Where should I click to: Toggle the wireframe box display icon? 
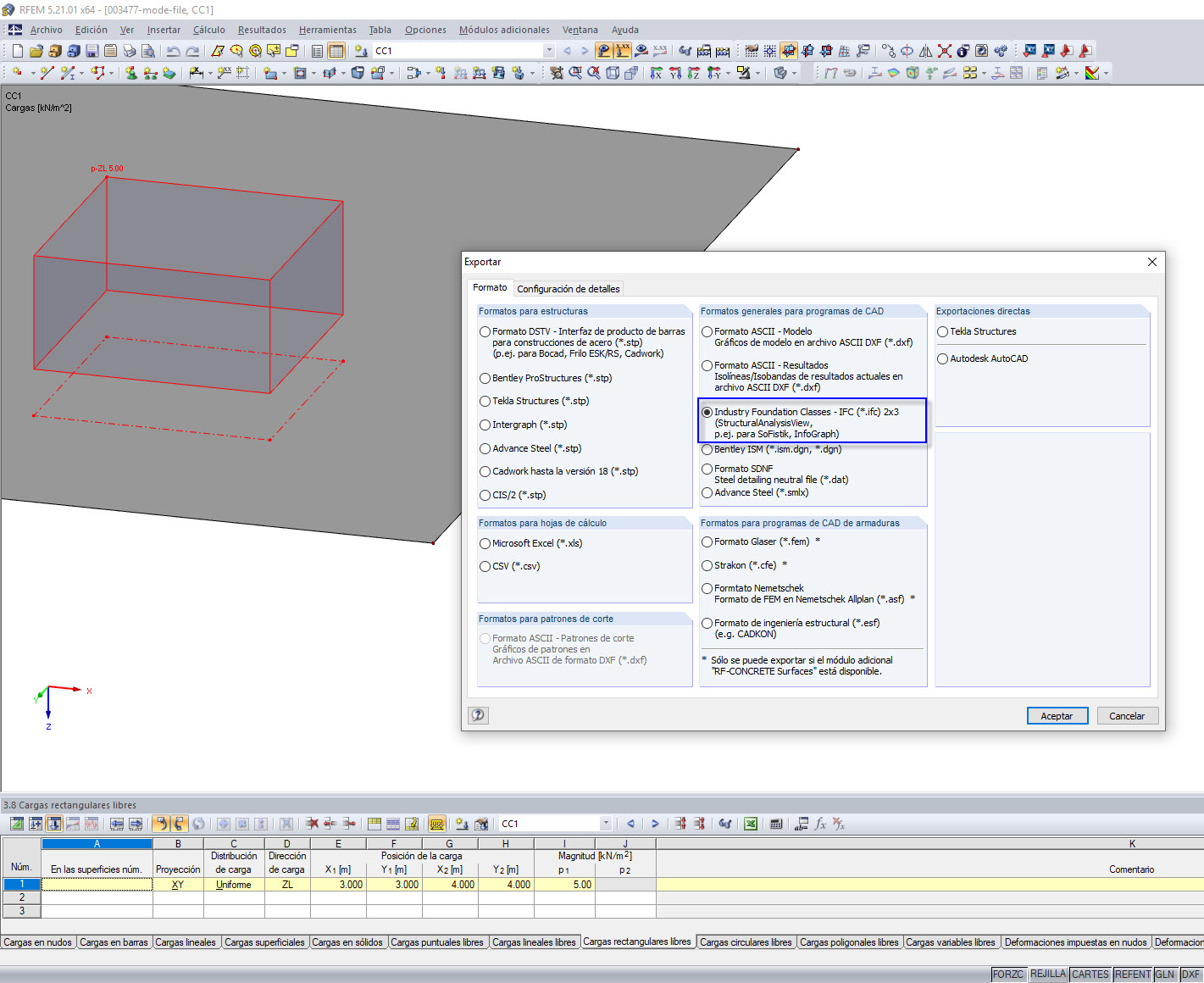[613, 73]
